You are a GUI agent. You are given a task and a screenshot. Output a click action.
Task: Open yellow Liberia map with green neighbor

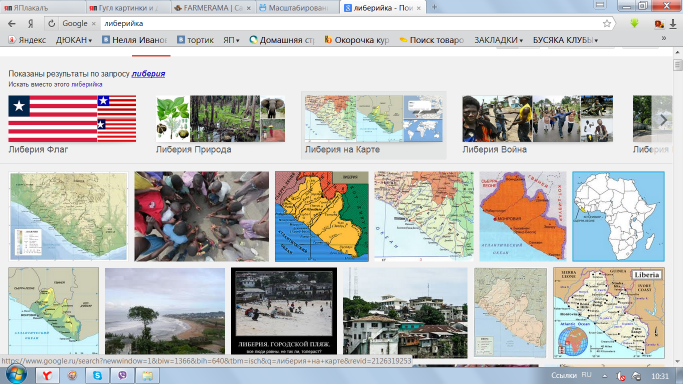tap(322, 216)
